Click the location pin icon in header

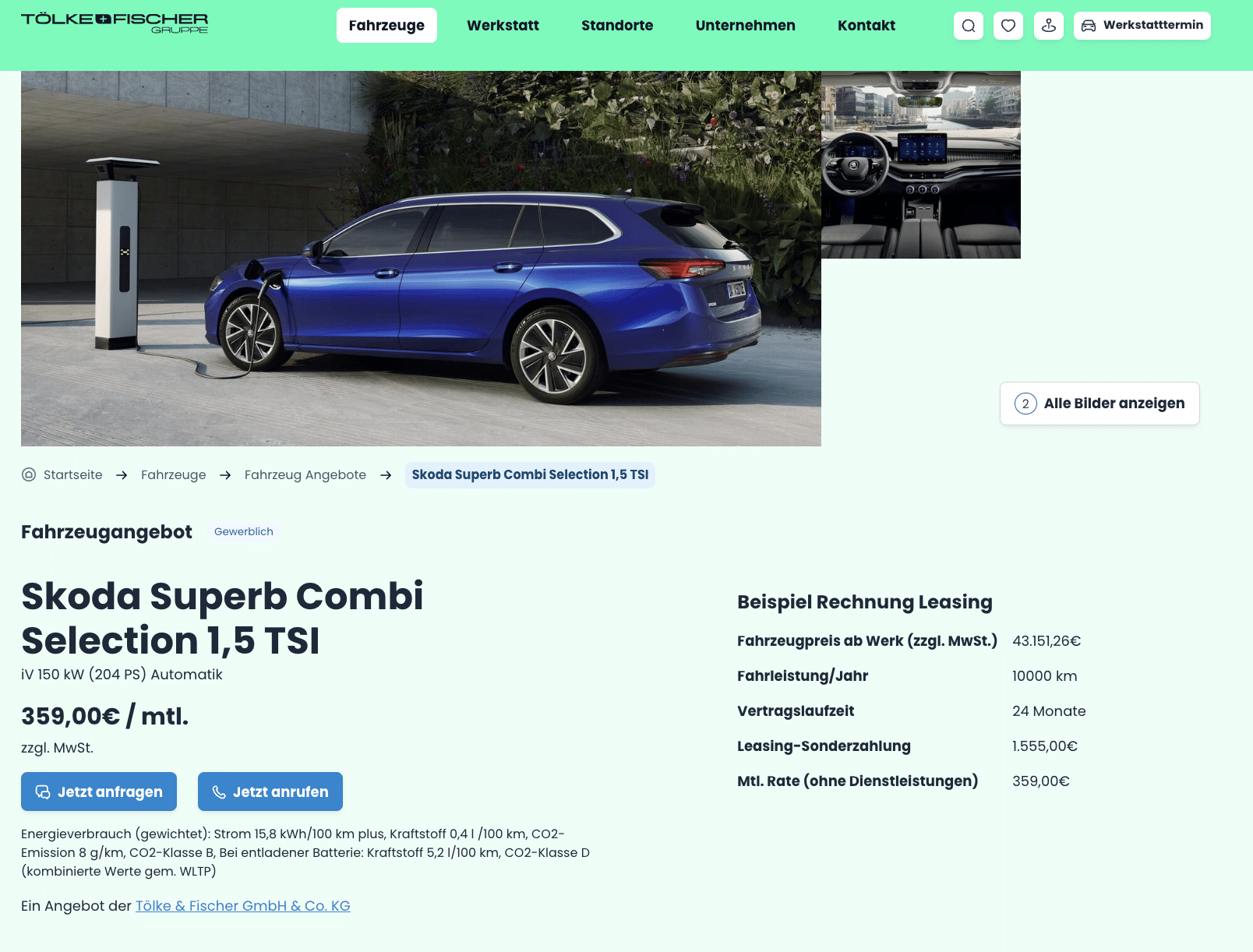coord(1049,26)
